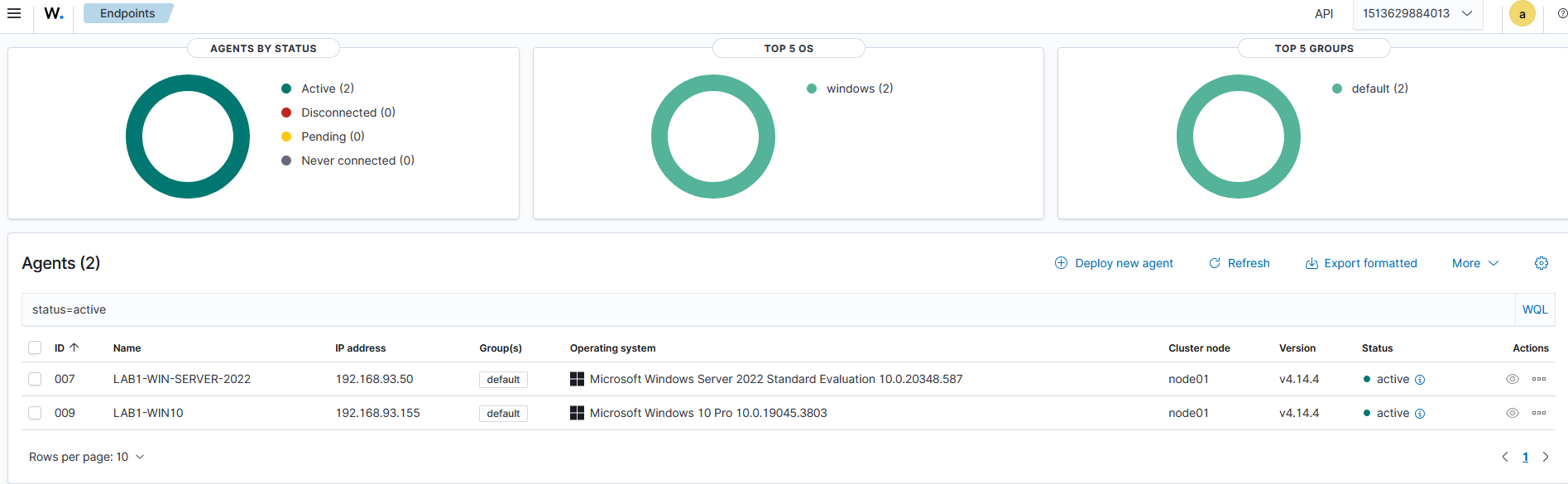Click Export formatted button label
The width and height of the screenshot is (1568, 484).
click(1370, 263)
